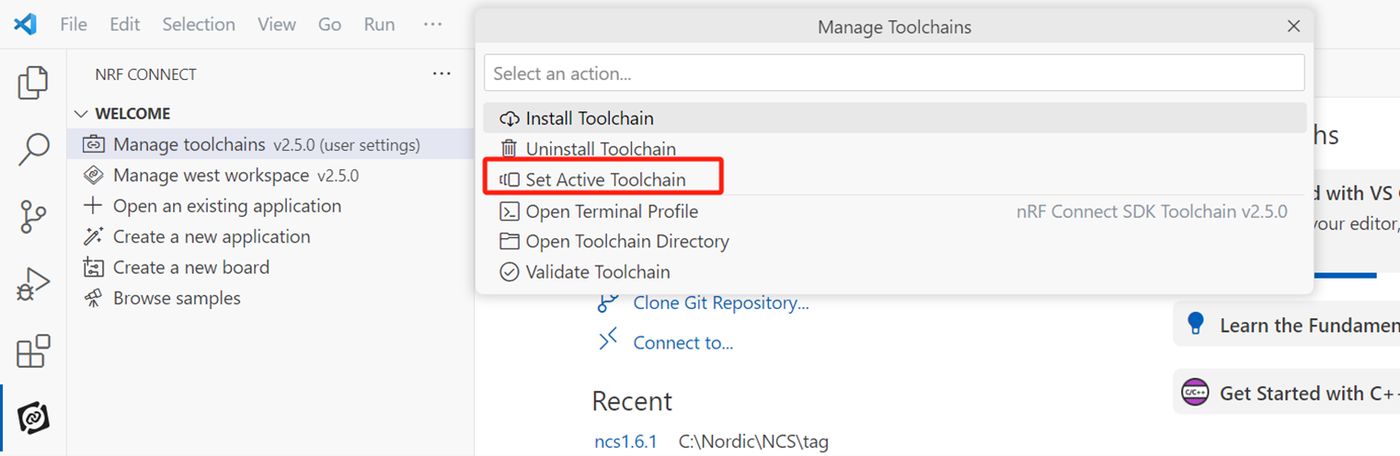The image size is (1400, 456).
Task: Collapse the WELCOME section
Action: 82,114
